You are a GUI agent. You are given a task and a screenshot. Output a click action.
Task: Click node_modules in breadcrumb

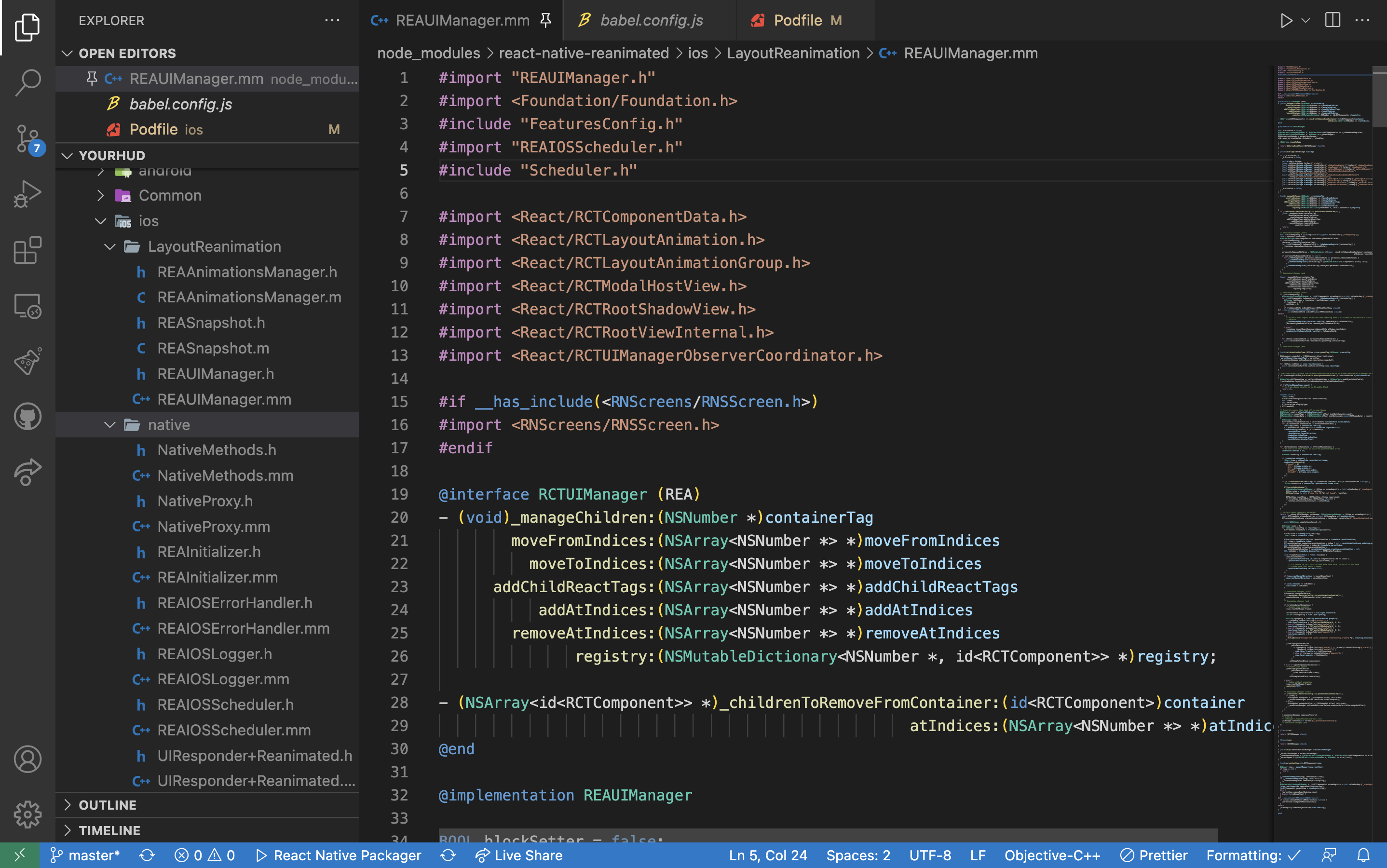click(x=428, y=54)
